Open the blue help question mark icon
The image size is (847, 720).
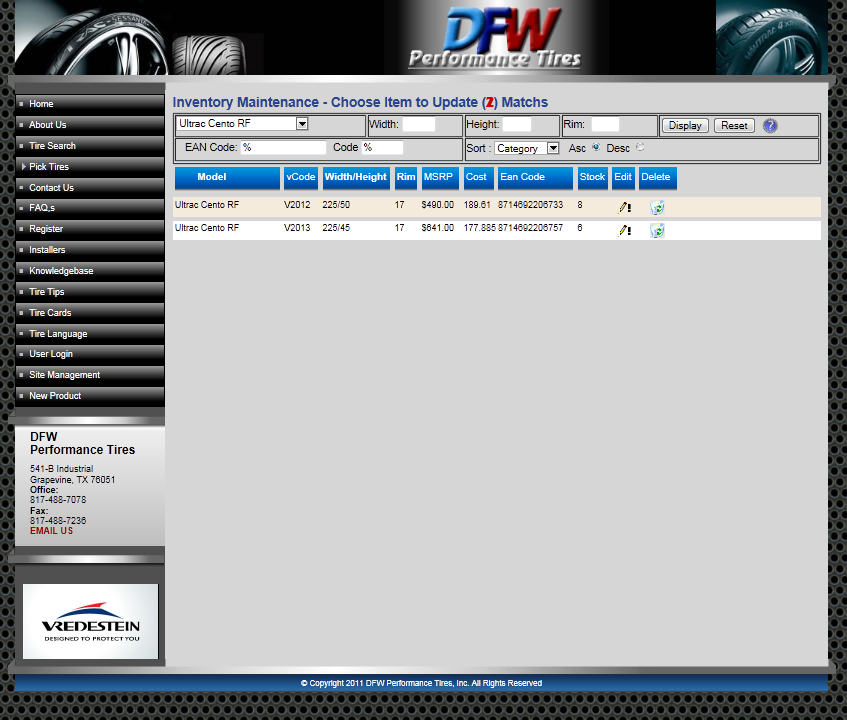click(770, 126)
